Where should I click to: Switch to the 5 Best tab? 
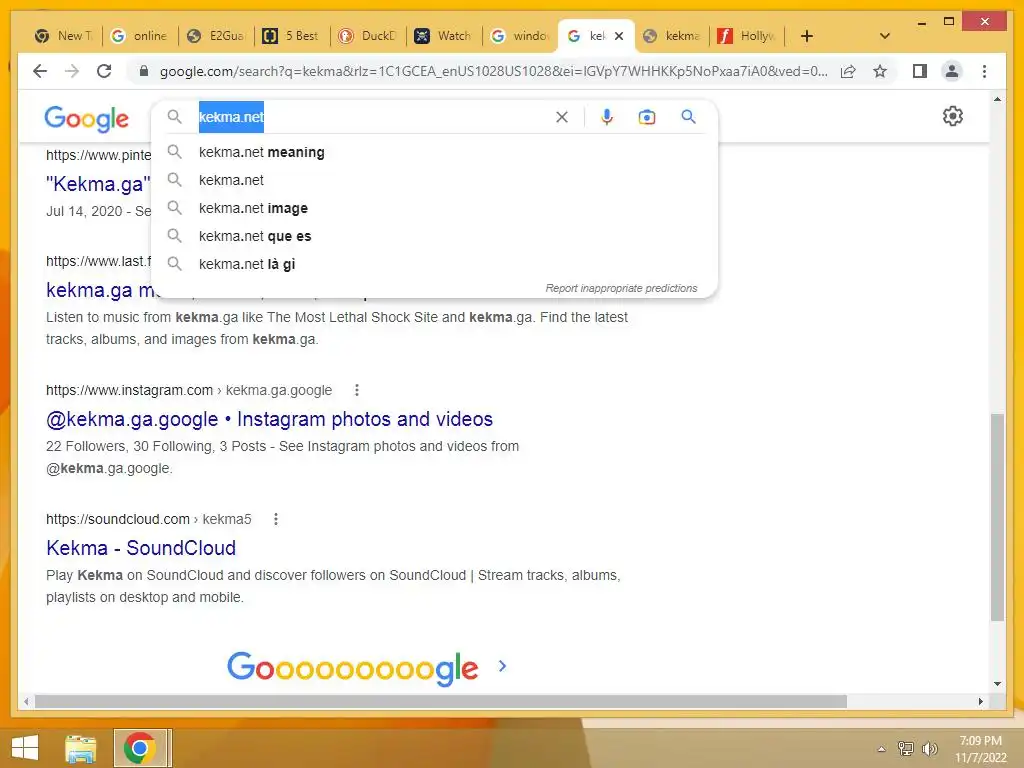[x=291, y=36]
